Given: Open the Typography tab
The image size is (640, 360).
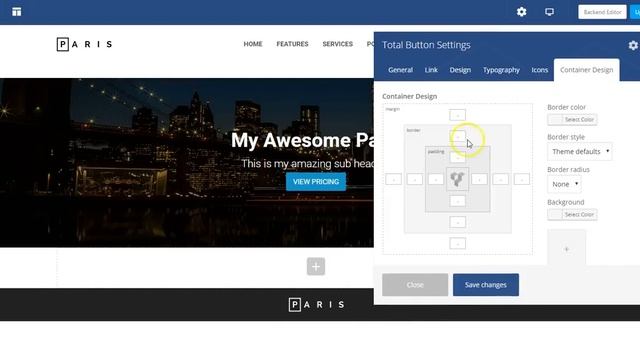Looking at the screenshot, I should [x=501, y=70].
